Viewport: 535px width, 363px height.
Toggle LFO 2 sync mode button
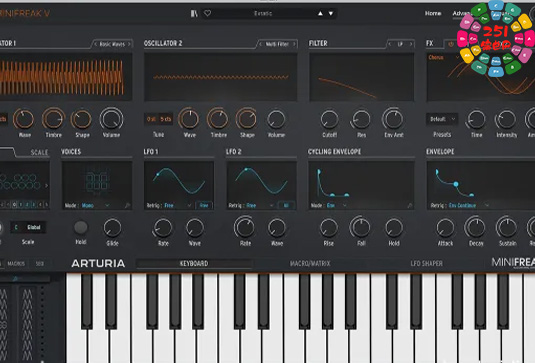(286, 205)
